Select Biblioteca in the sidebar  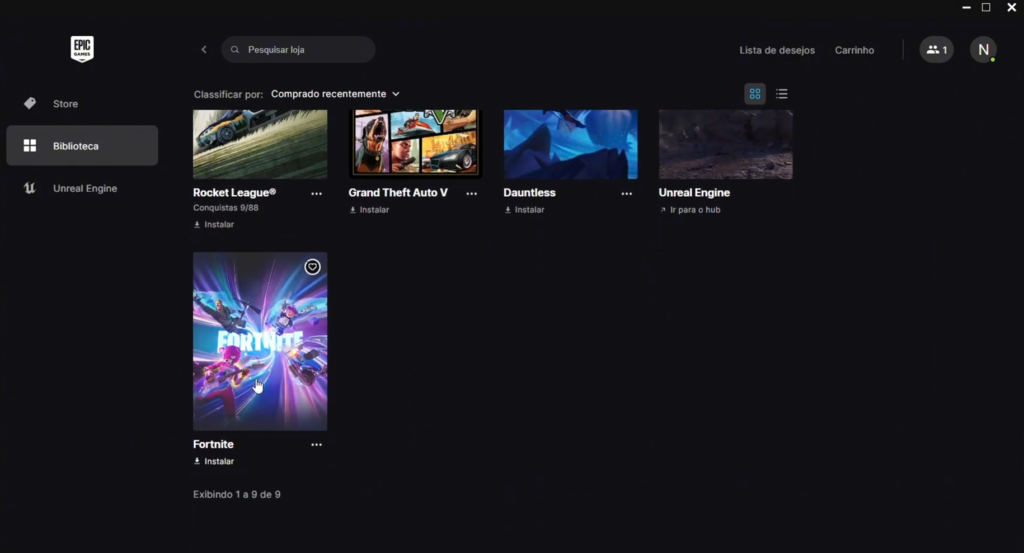(x=76, y=146)
